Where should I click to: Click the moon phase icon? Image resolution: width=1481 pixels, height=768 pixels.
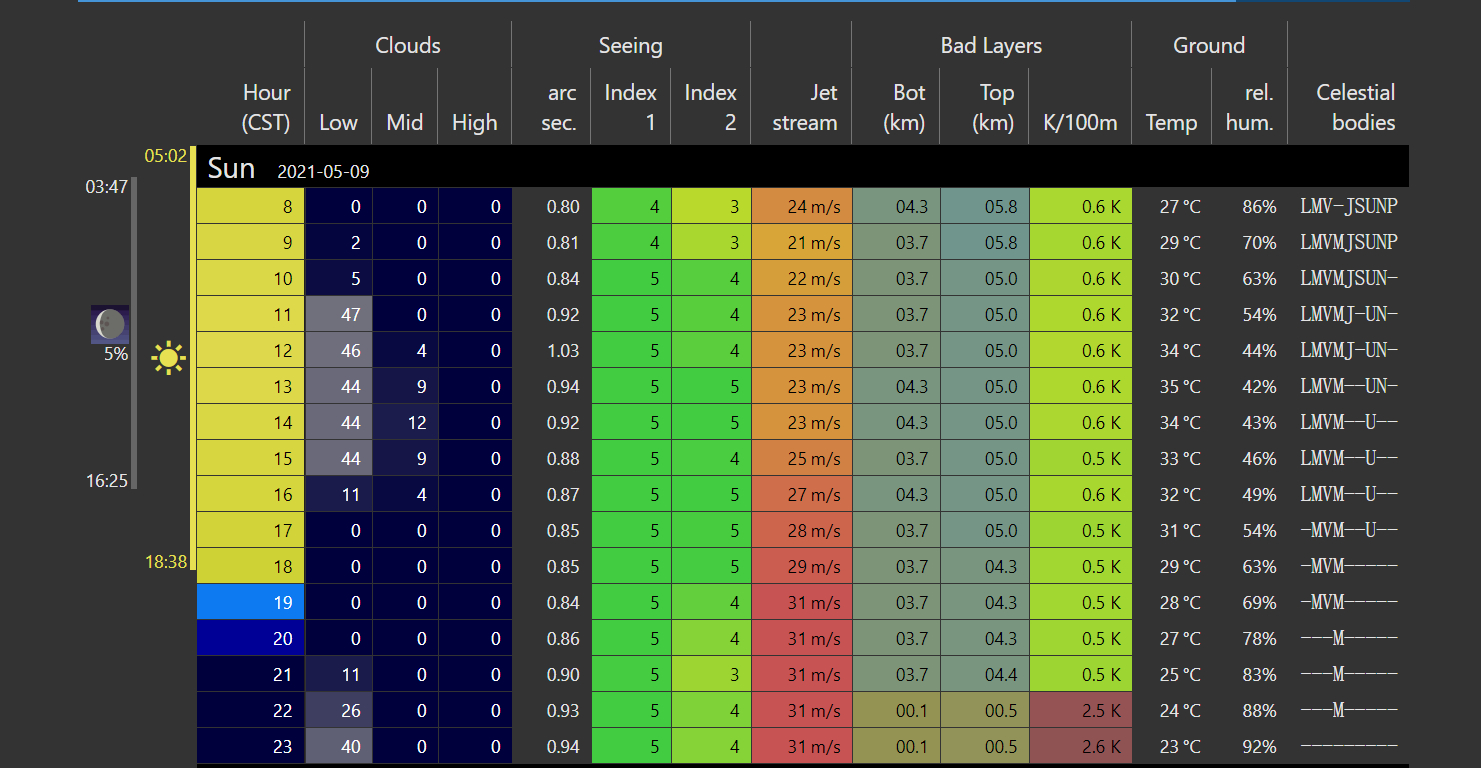(x=110, y=324)
